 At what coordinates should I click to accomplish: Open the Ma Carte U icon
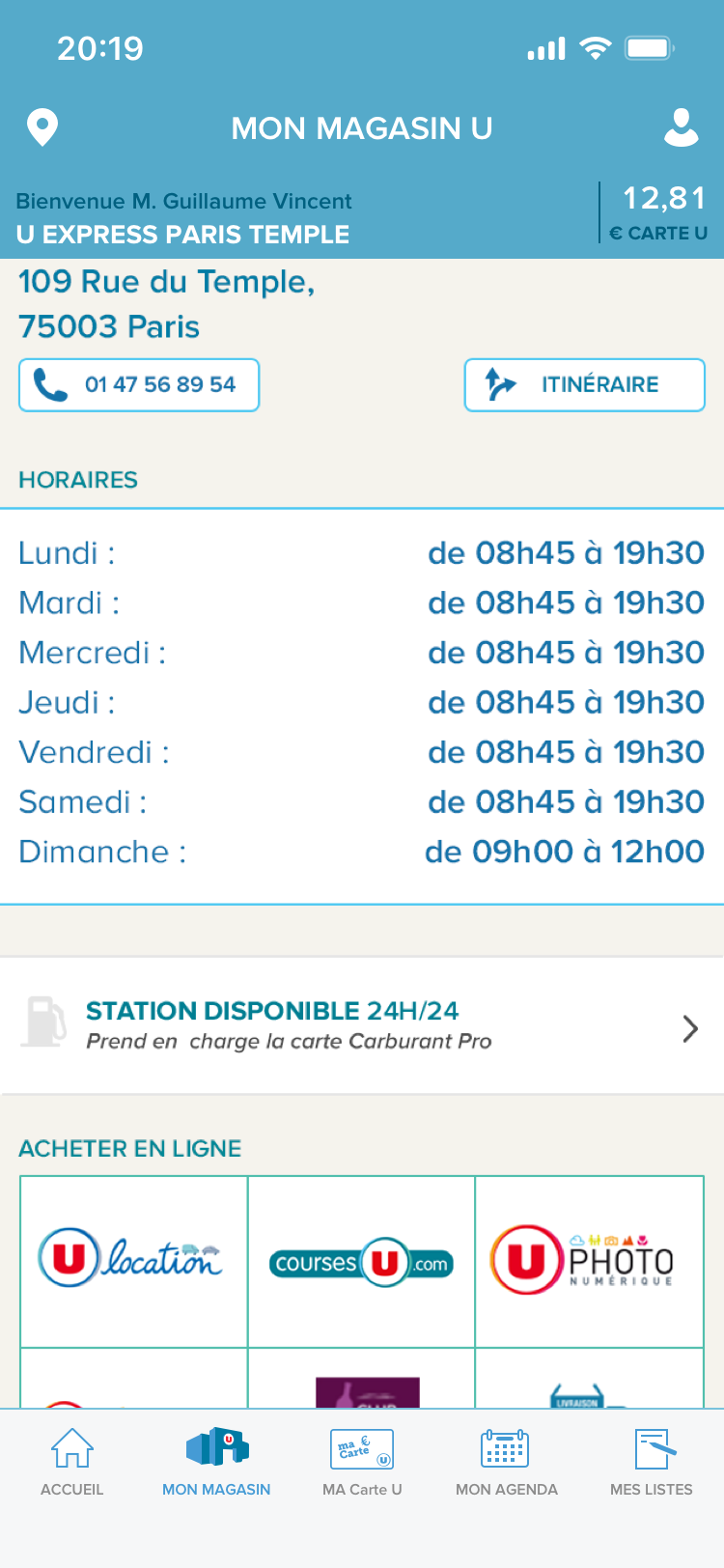(362, 1448)
